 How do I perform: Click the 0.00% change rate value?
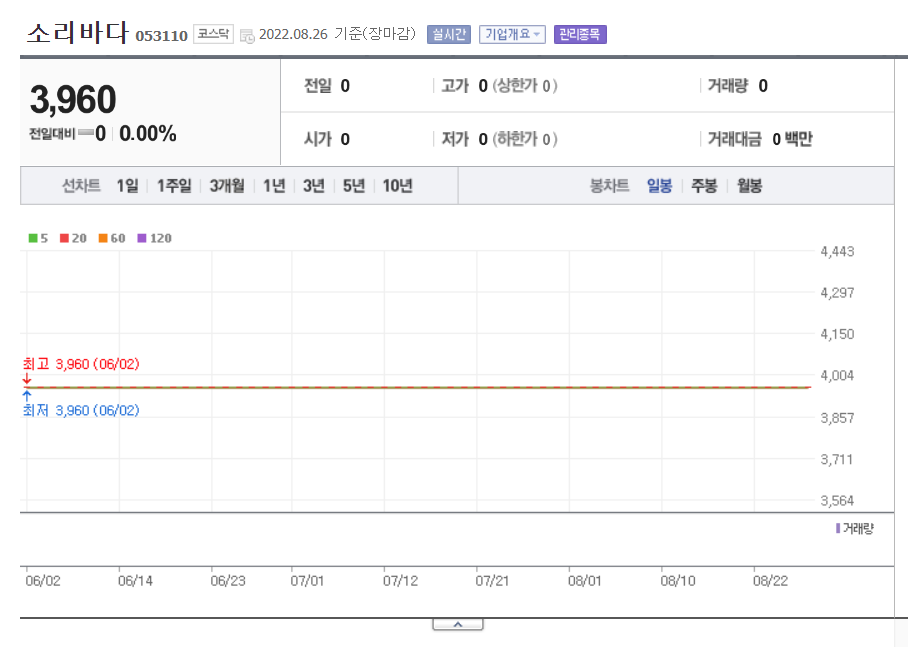click(148, 134)
